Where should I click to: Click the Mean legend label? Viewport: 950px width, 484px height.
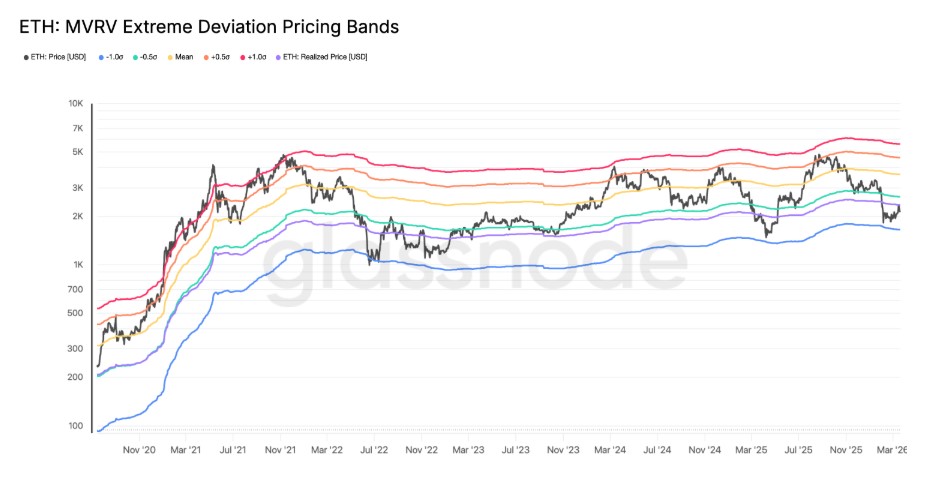tap(184, 57)
